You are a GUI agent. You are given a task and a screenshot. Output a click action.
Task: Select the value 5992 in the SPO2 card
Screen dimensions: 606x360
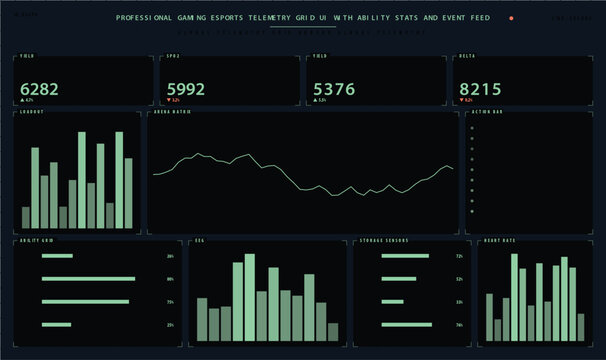186,89
